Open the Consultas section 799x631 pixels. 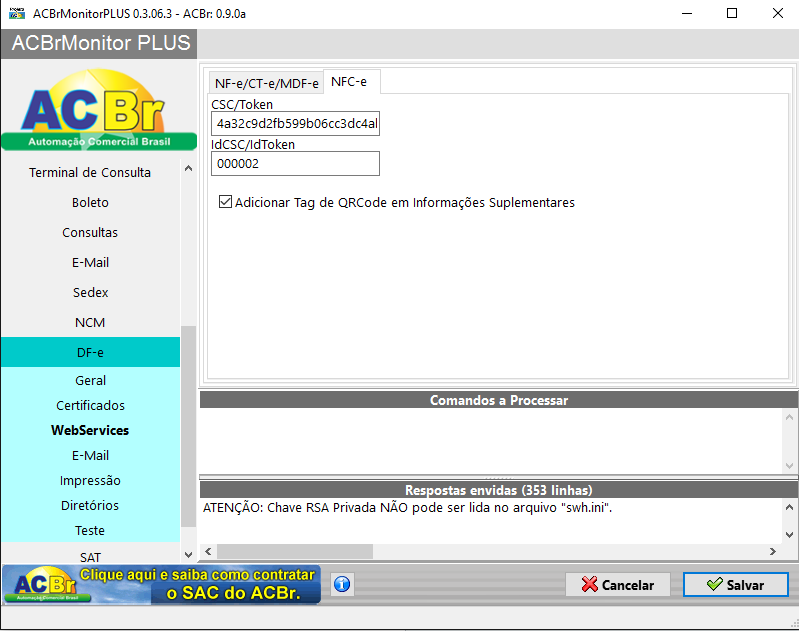(x=90, y=232)
